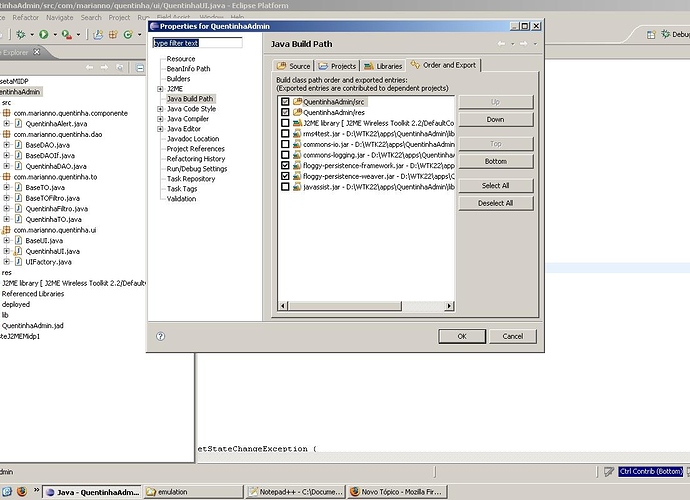The image size is (690, 500).
Task: Check the J2ME library export checkbox
Action: [x=285, y=123]
